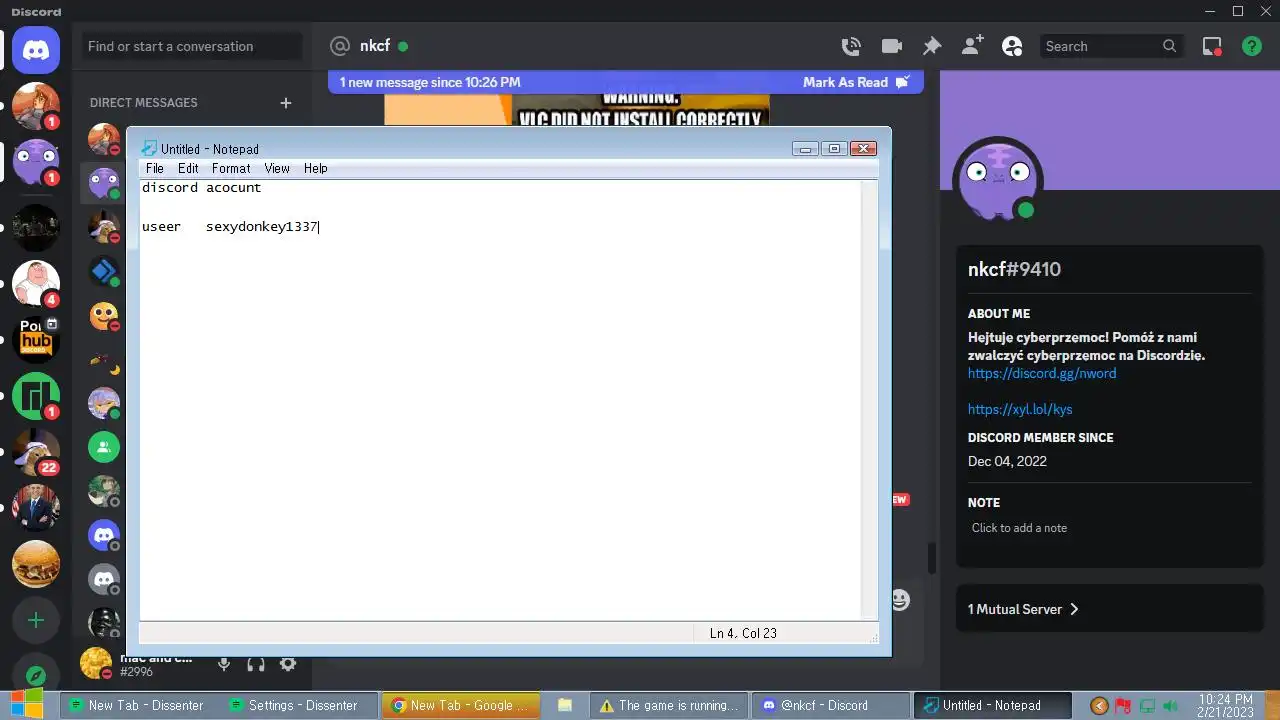Click Find or start a conversation box
This screenshot has width=1280, height=720.
pos(192,46)
